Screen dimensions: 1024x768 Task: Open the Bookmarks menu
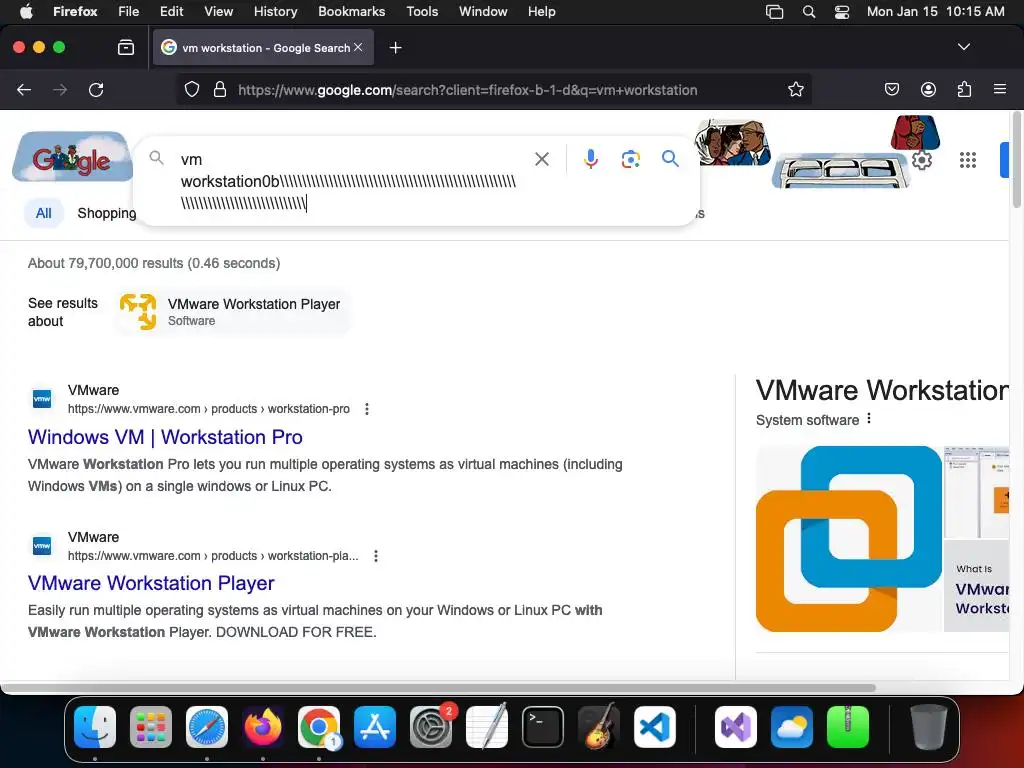pos(351,12)
